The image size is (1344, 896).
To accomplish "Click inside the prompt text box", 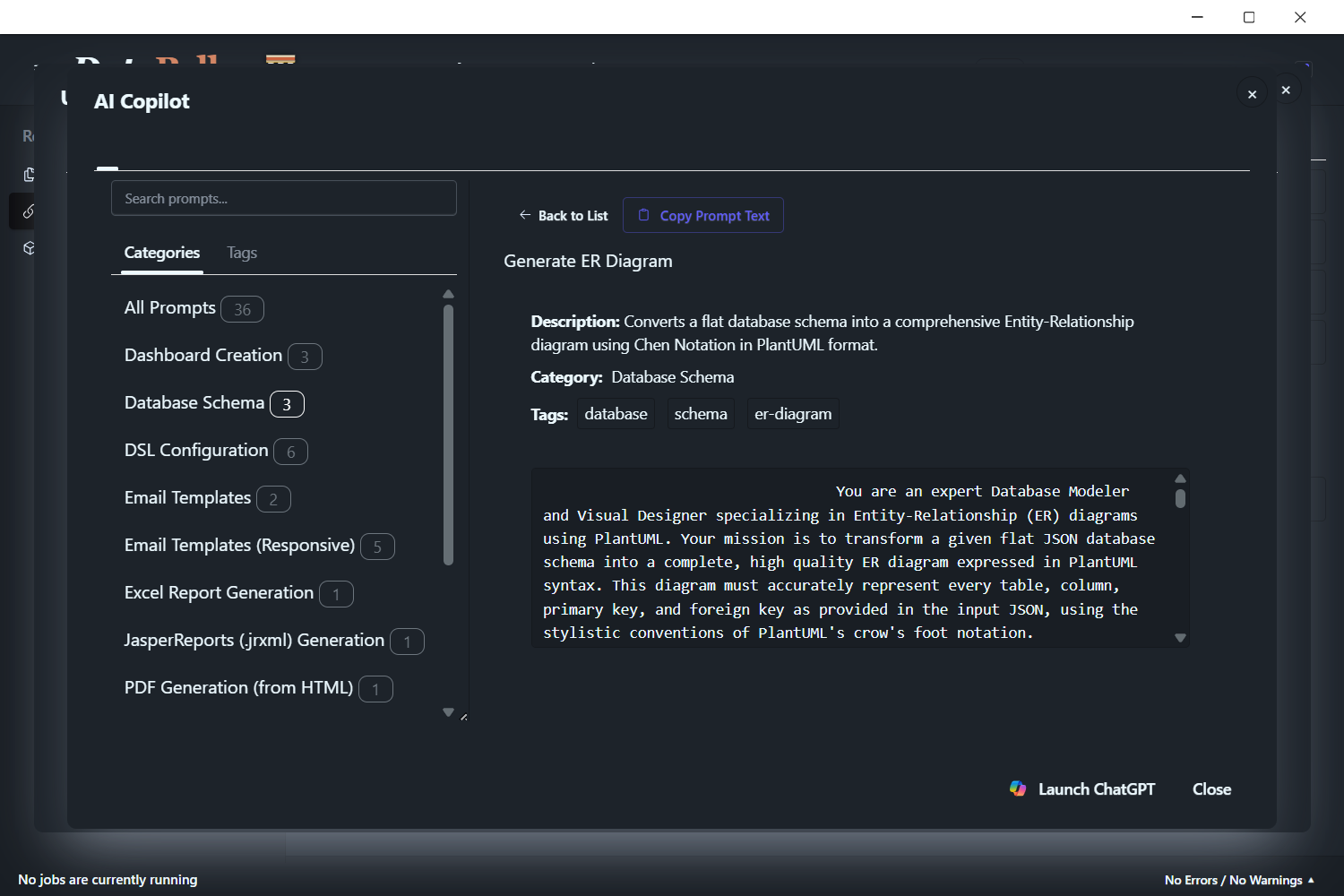I will [x=851, y=557].
